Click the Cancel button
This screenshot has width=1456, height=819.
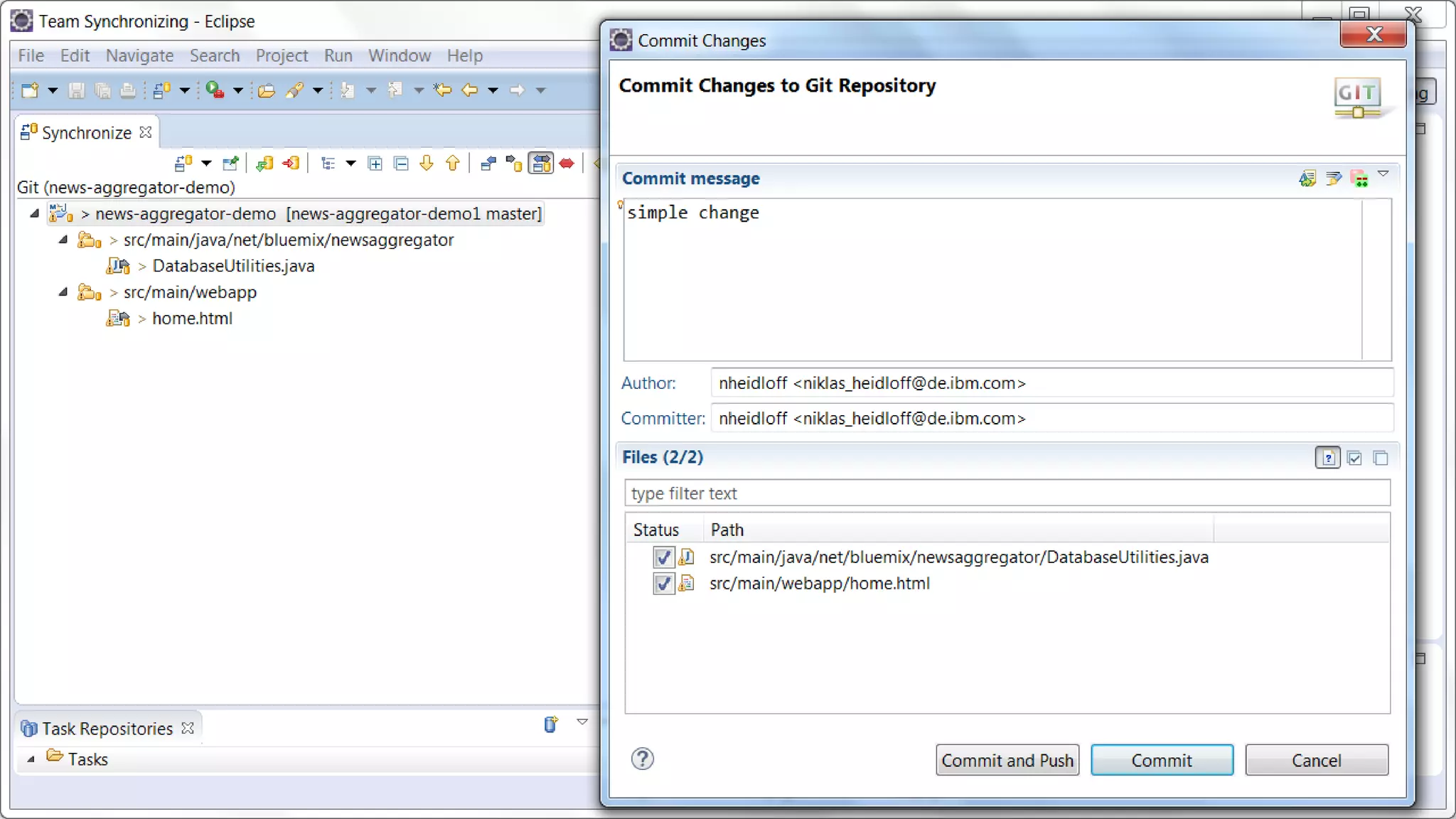(1316, 760)
